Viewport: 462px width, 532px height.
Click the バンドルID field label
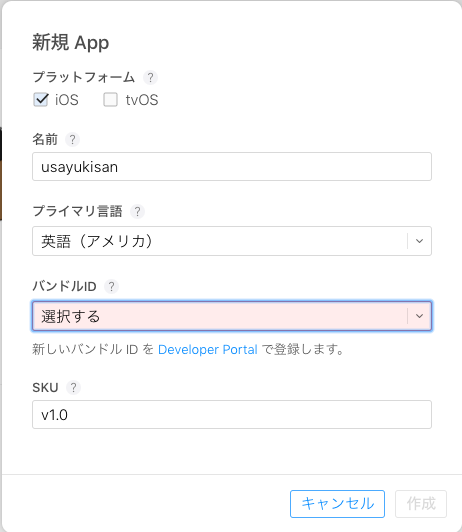64,286
